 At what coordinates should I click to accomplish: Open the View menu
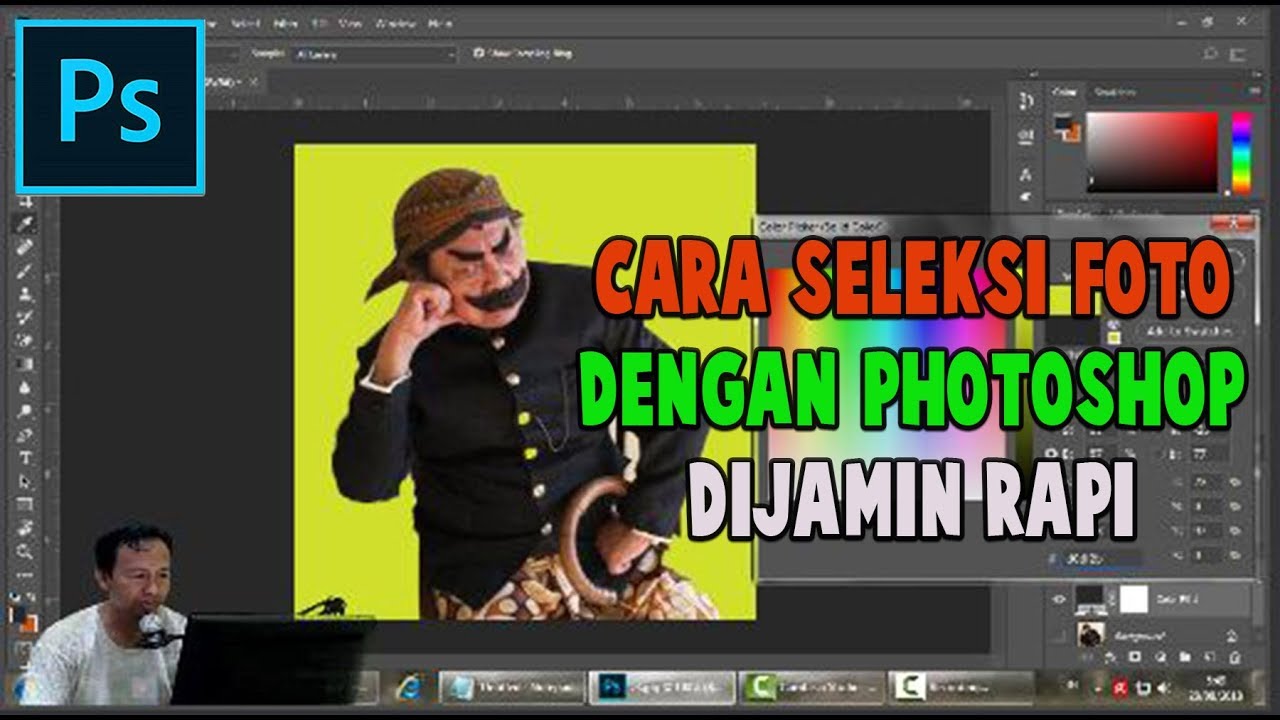pos(350,23)
